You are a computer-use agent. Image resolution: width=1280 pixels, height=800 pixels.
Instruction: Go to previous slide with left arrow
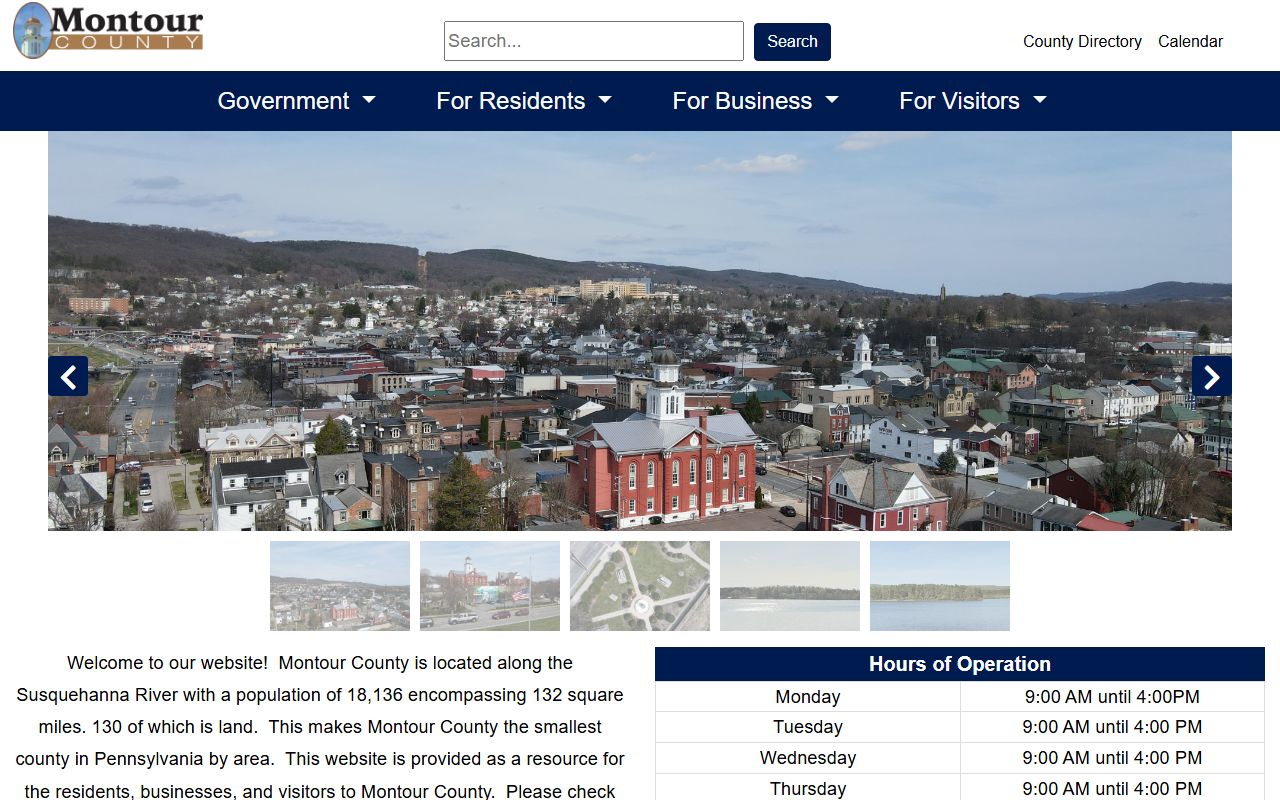coord(68,376)
